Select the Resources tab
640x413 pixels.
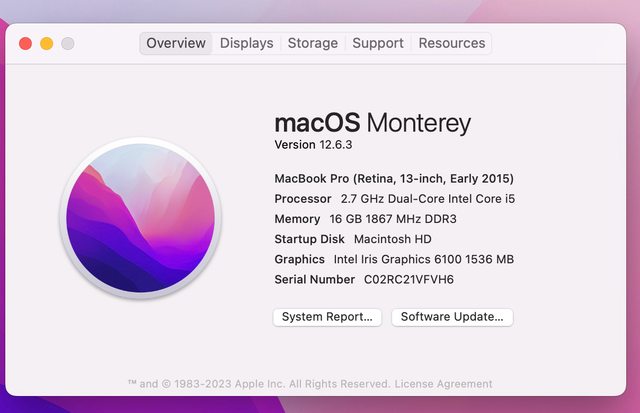[x=452, y=43]
